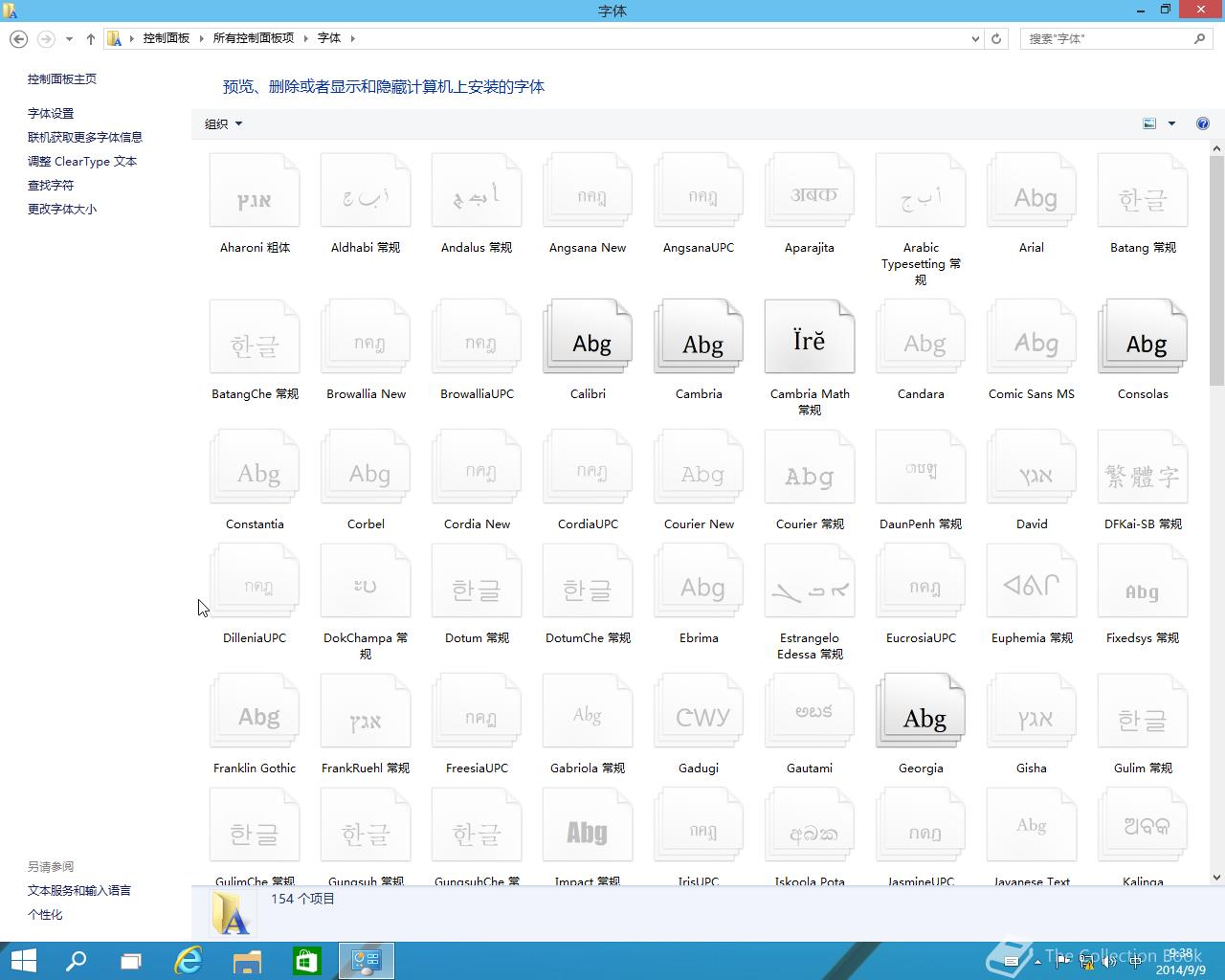Open Task View on the taskbar
Image resolution: width=1225 pixels, height=980 pixels.
131,961
